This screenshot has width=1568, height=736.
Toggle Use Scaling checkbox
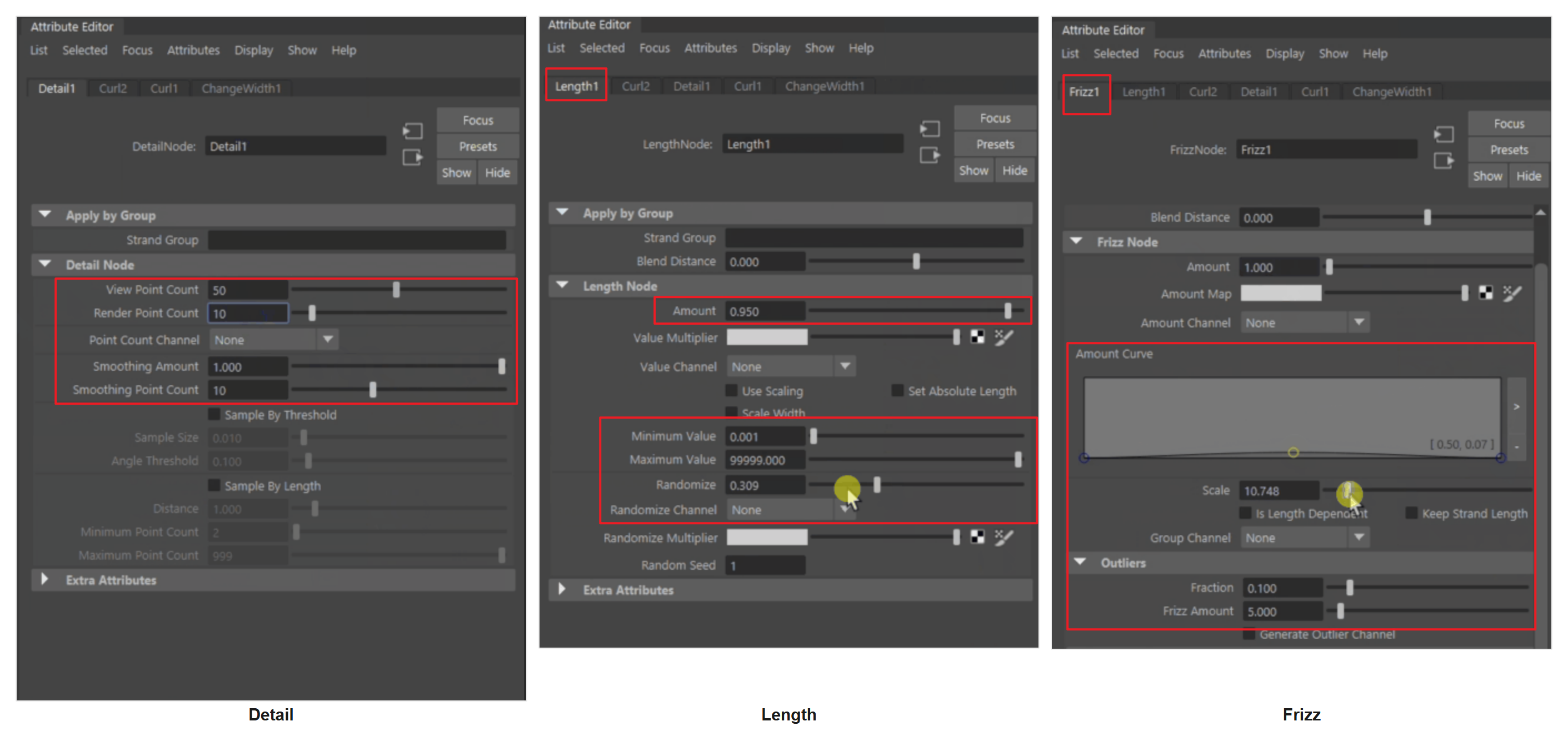(x=732, y=390)
